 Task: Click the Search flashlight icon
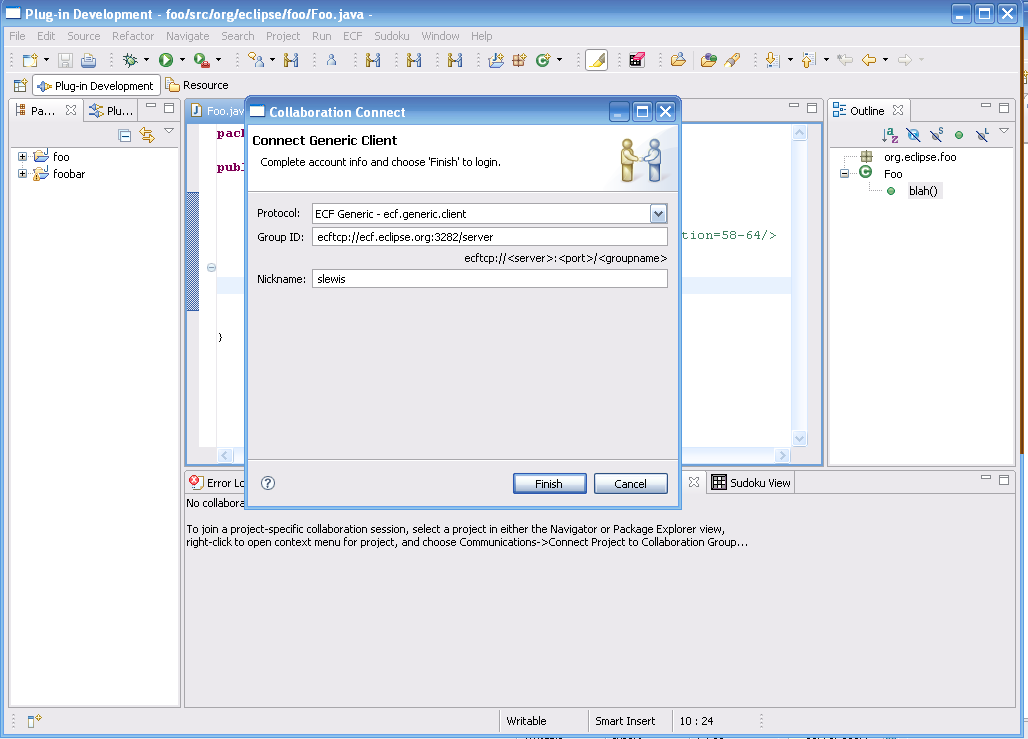[732, 60]
